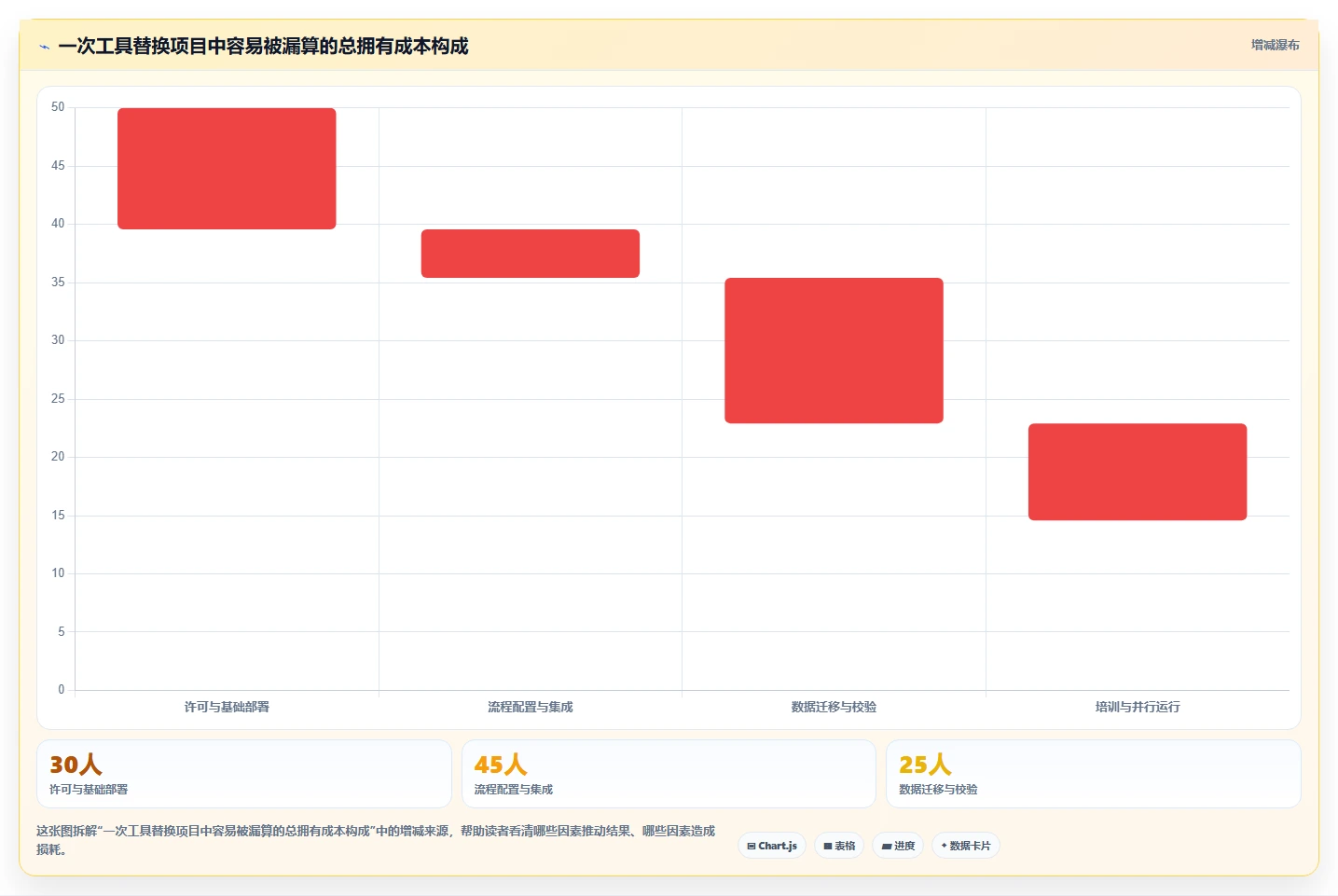The width and height of the screenshot is (1338, 896).
Task: Click the y-axis value 50
Action: coord(58,107)
